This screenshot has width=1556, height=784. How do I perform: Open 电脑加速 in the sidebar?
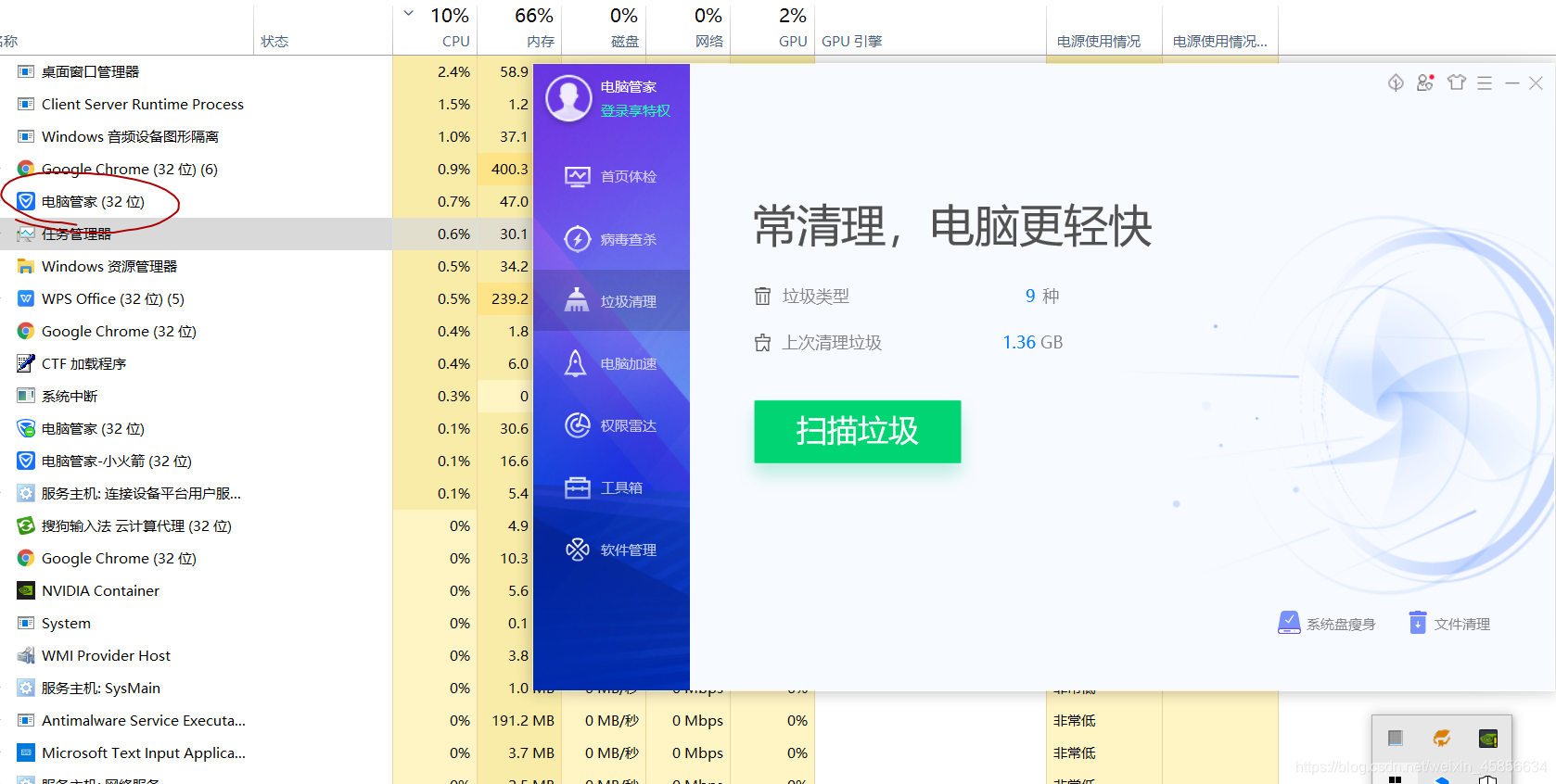pyautogui.click(x=611, y=363)
